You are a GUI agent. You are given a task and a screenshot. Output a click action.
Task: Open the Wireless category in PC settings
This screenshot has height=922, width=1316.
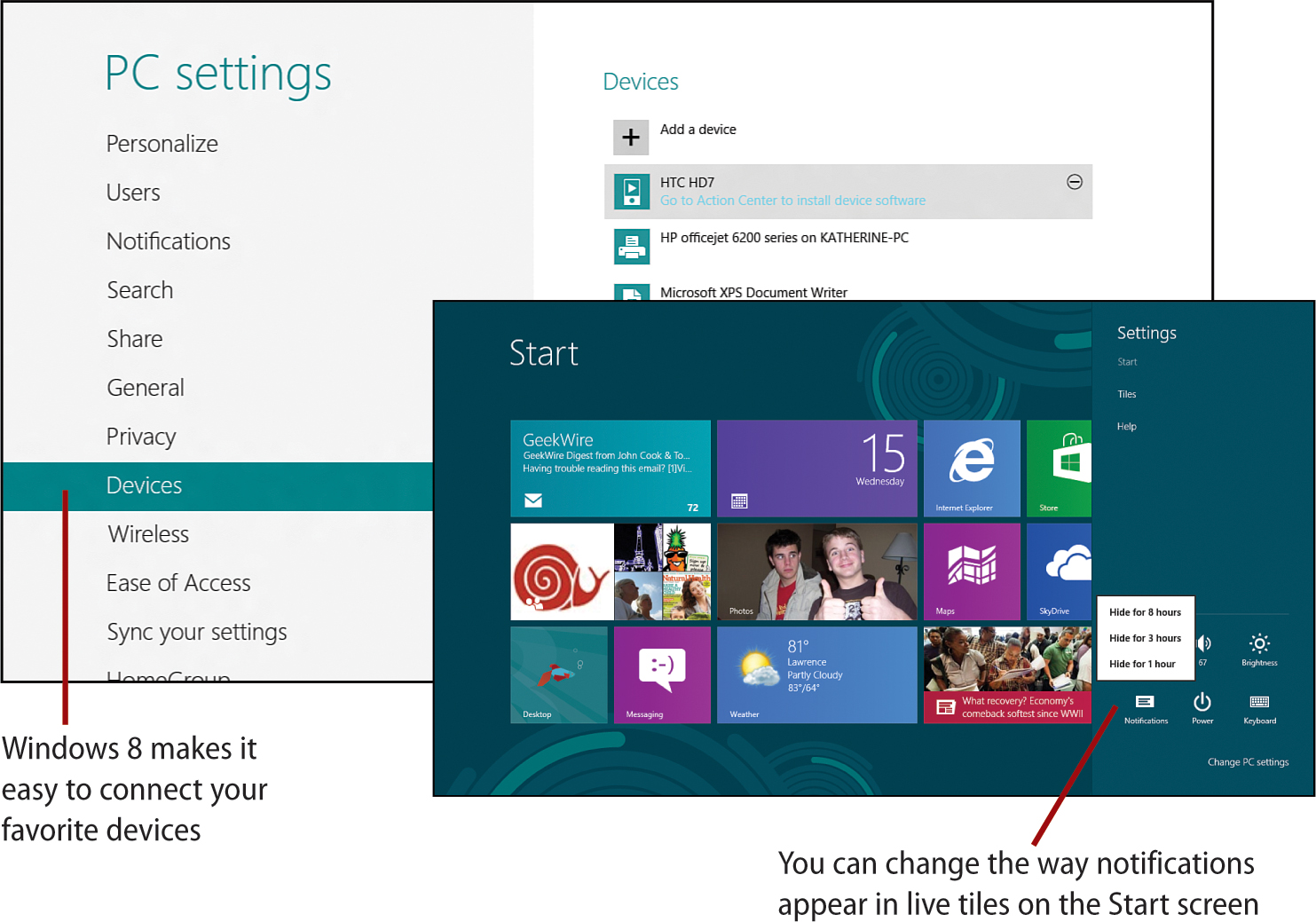[x=148, y=534]
